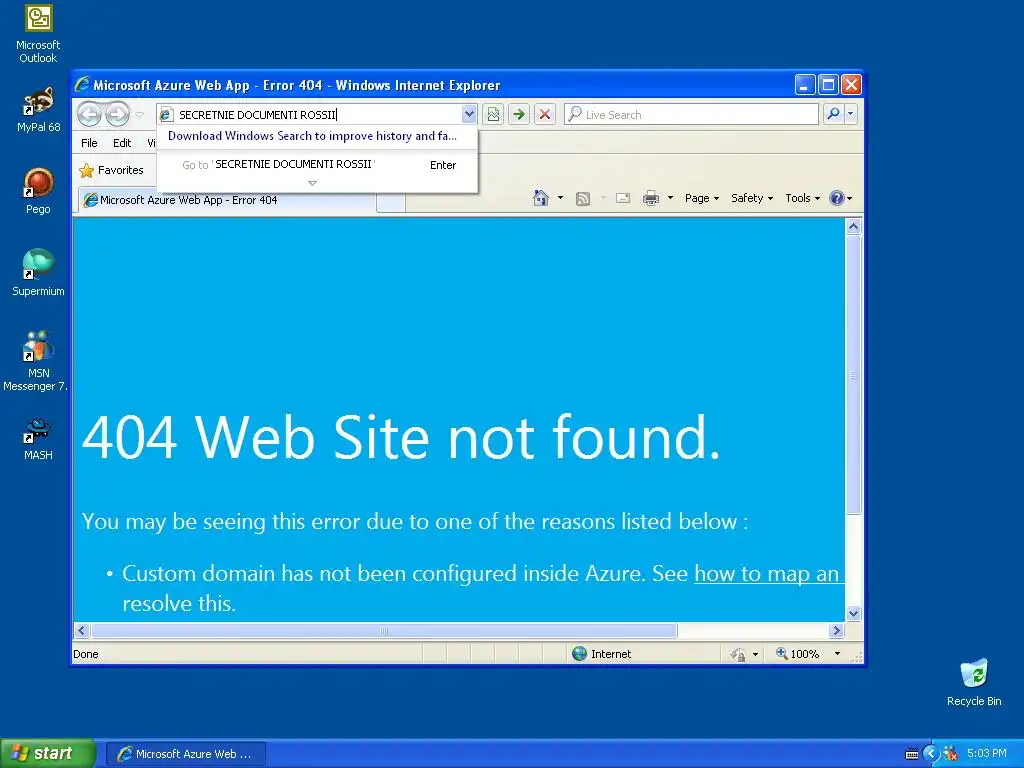Click the Live Search input box
This screenshot has height=768, width=1024.
tap(692, 114)
